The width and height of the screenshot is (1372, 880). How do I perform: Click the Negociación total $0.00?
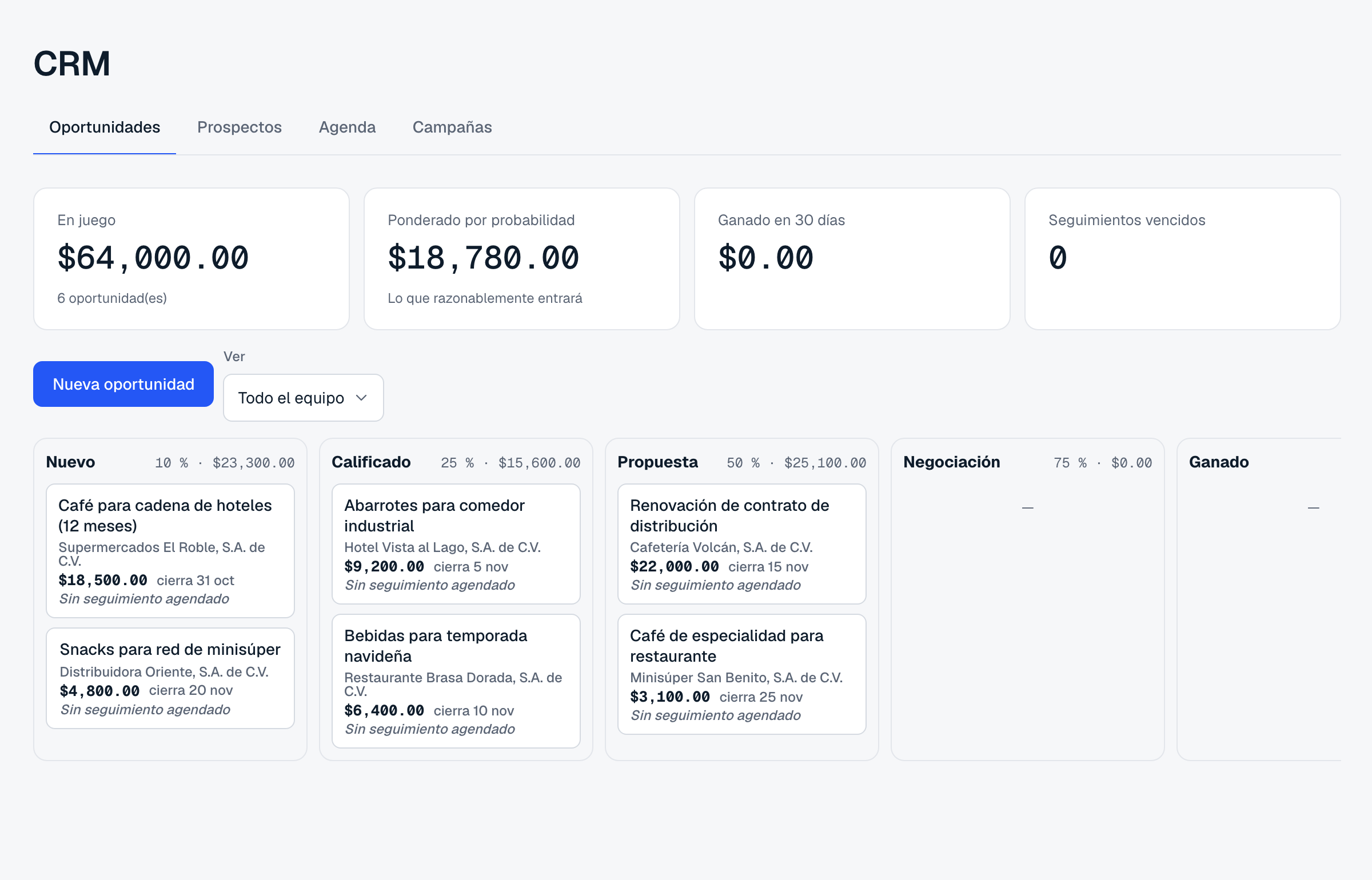[x=1132, y=463]
